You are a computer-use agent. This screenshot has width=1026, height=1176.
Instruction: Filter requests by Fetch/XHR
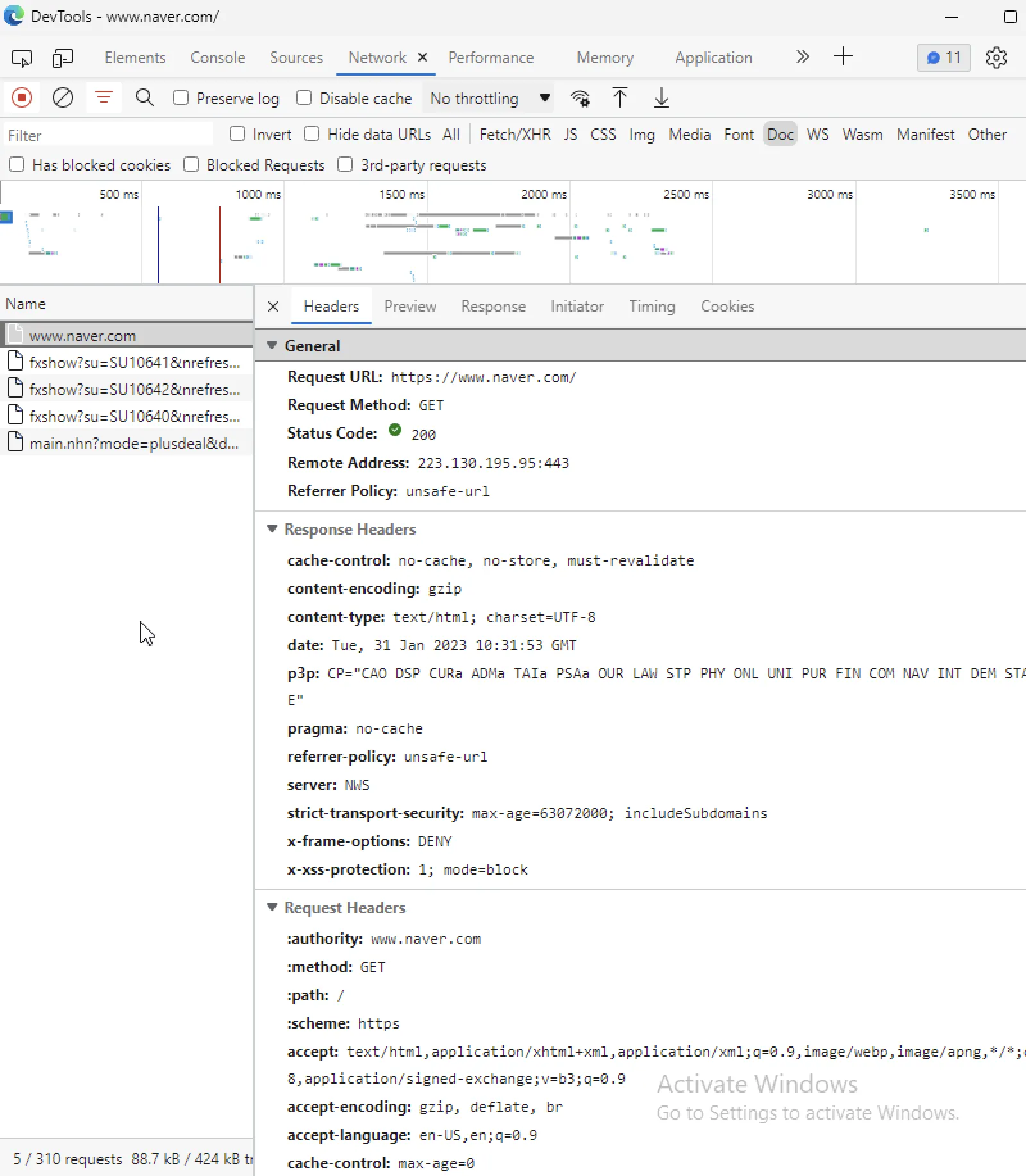point(516,135)
